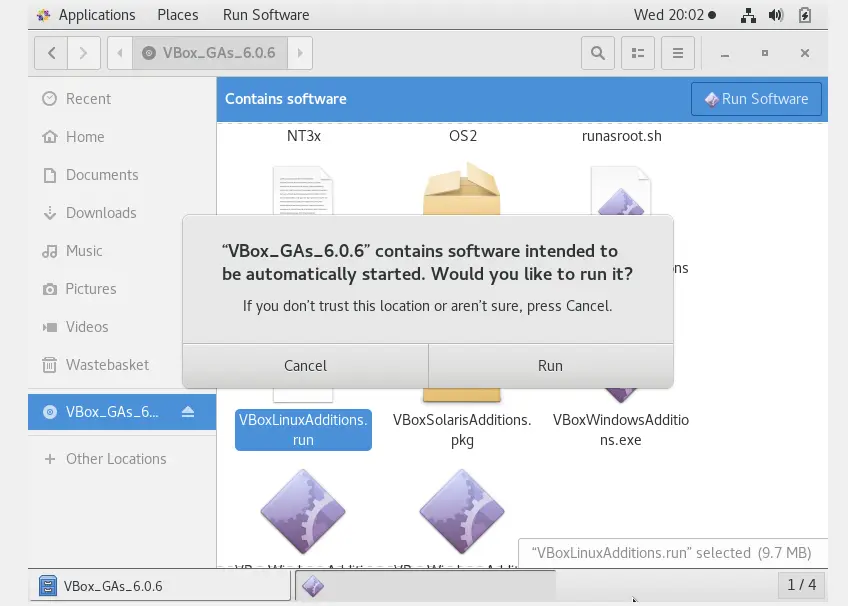Go forward with the forward arrow button
Image resolution: width=848 pixels, height=606 pixels.
point(84,53)
